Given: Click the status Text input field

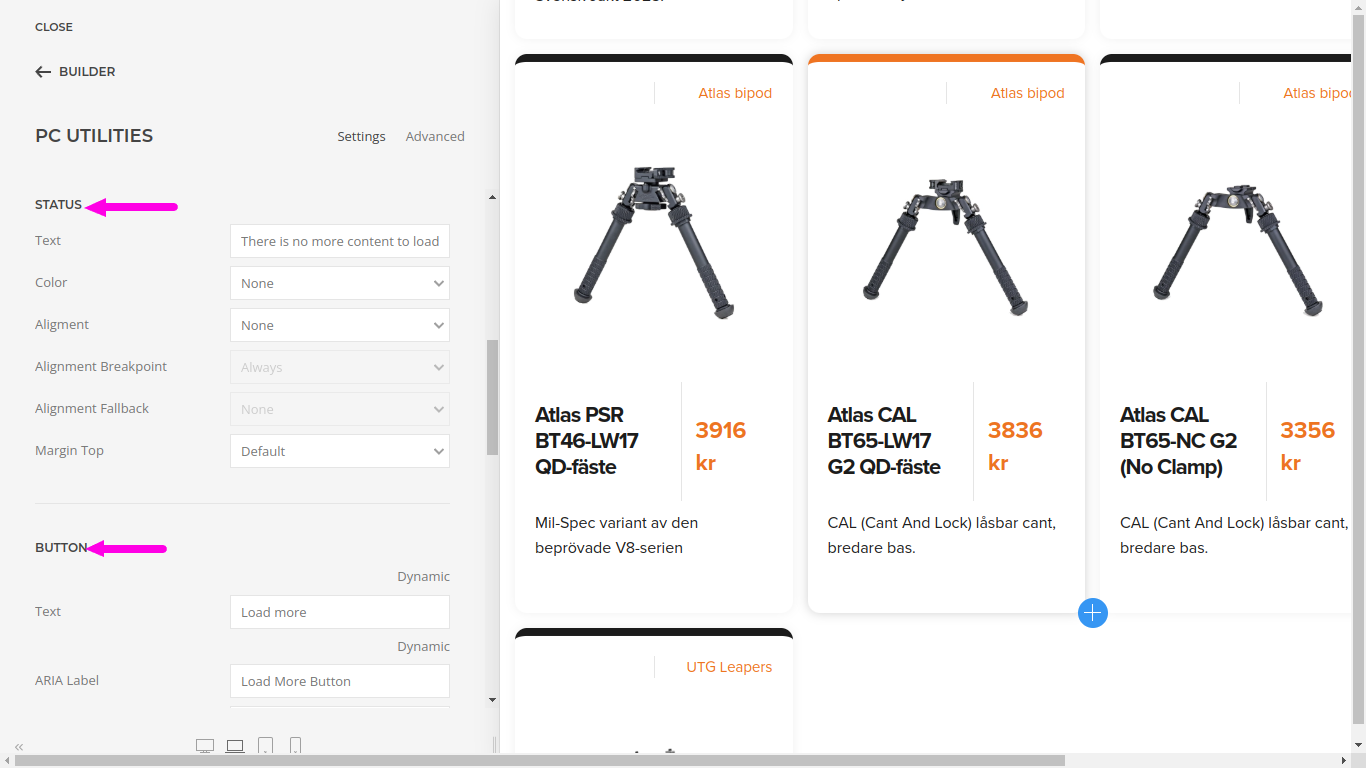Looking at the screenshot, I should pyautogui.click(x=340, y=241).
